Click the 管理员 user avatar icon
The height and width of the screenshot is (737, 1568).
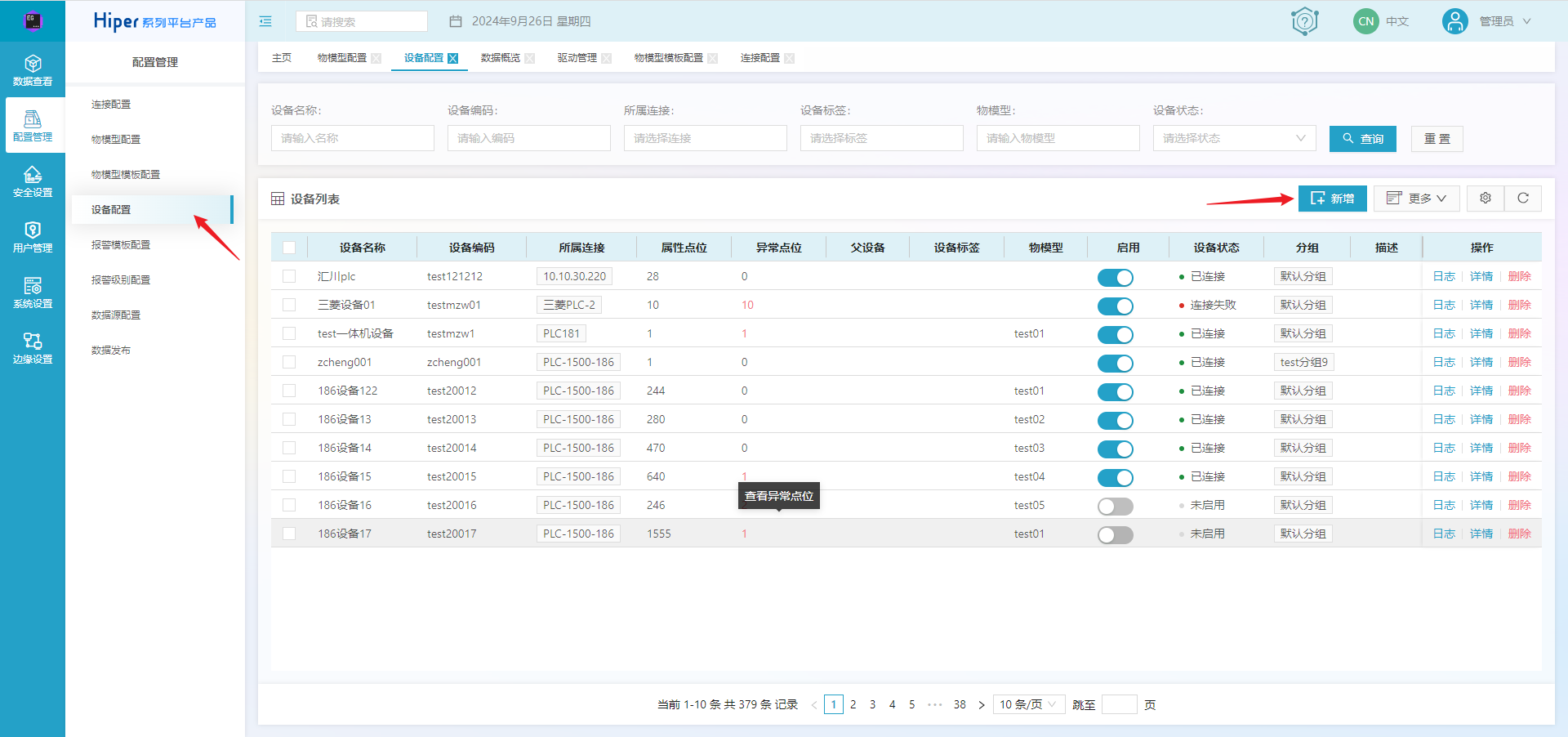(x=1455, y=21)
